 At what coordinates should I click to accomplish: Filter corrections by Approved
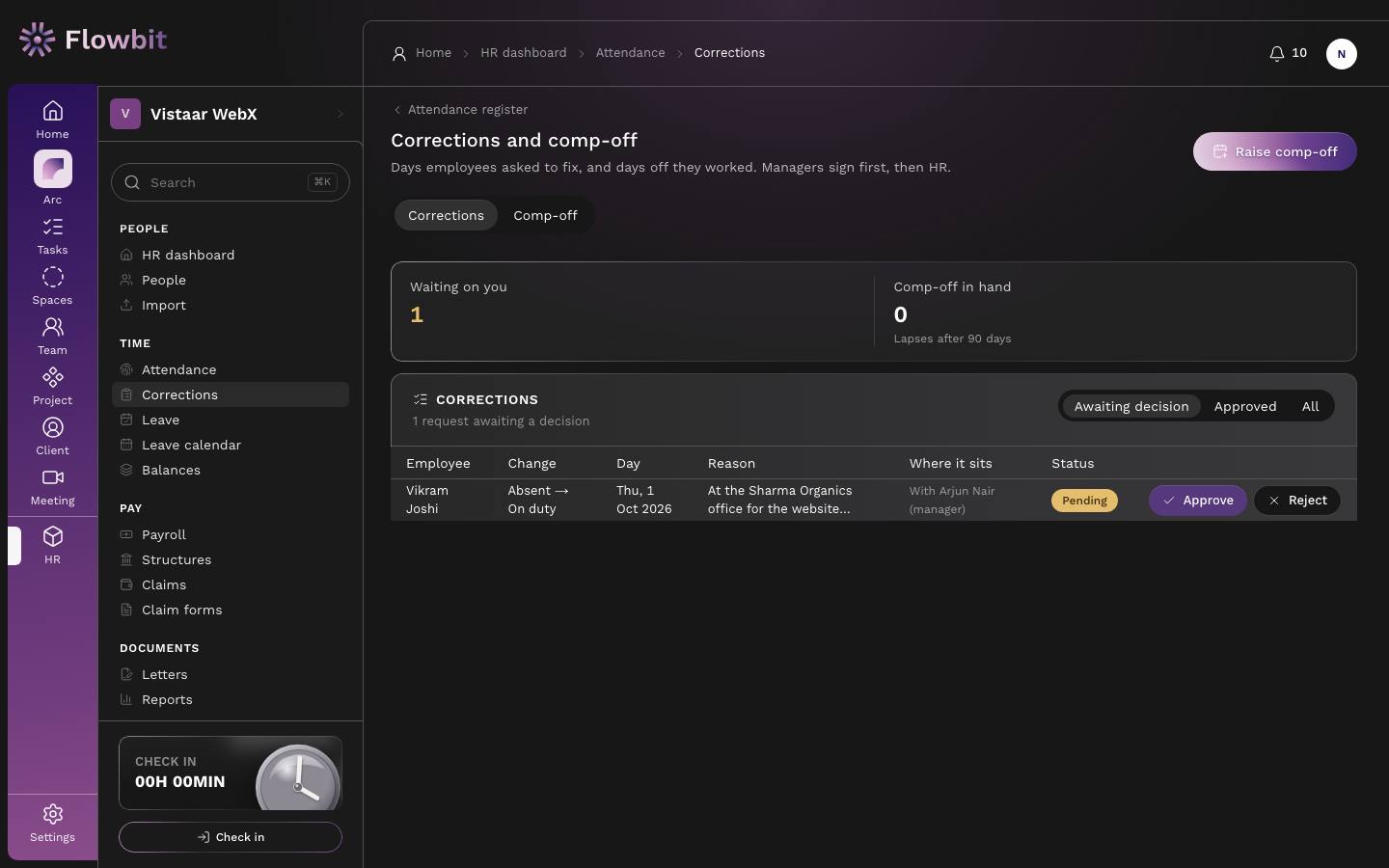point(1245,406)
